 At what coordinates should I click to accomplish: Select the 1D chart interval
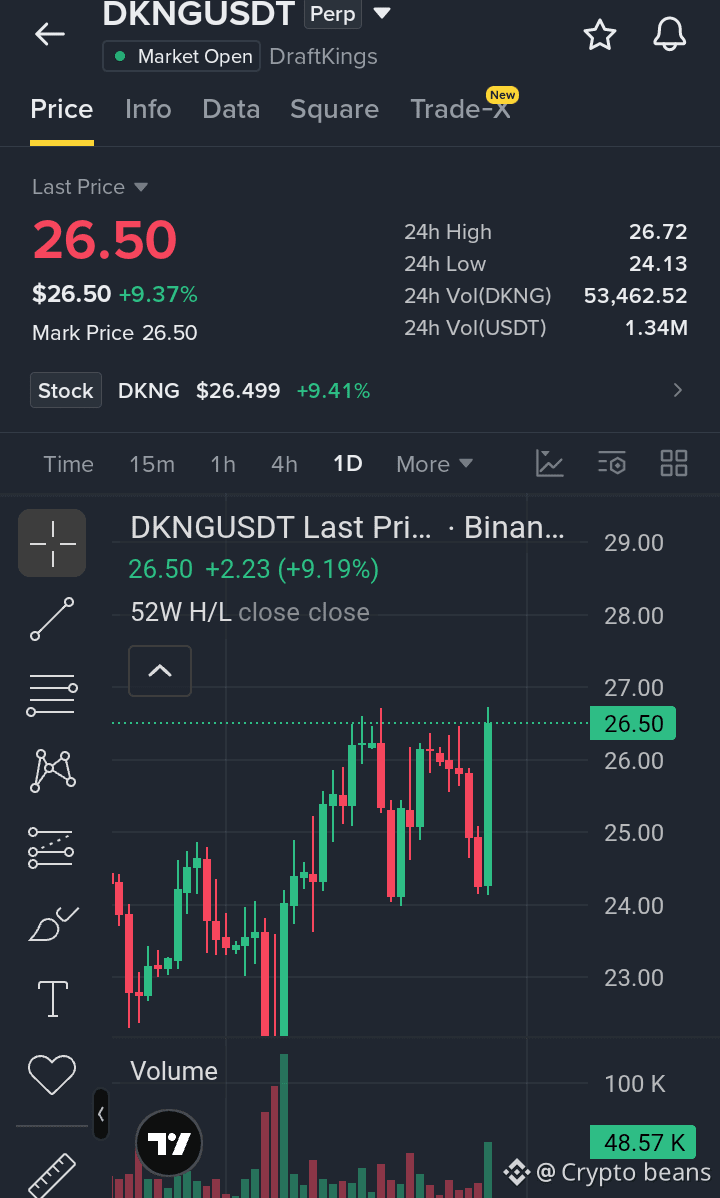pyautogui.click(x=348, y=464)
